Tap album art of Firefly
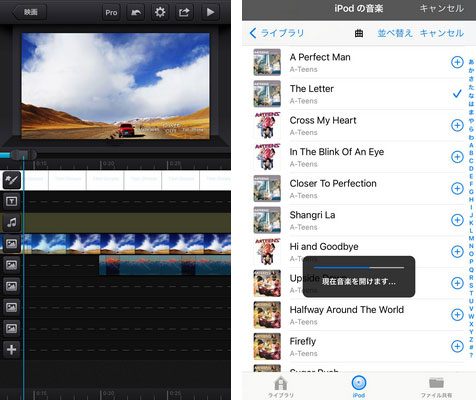 tap(267, 346)
